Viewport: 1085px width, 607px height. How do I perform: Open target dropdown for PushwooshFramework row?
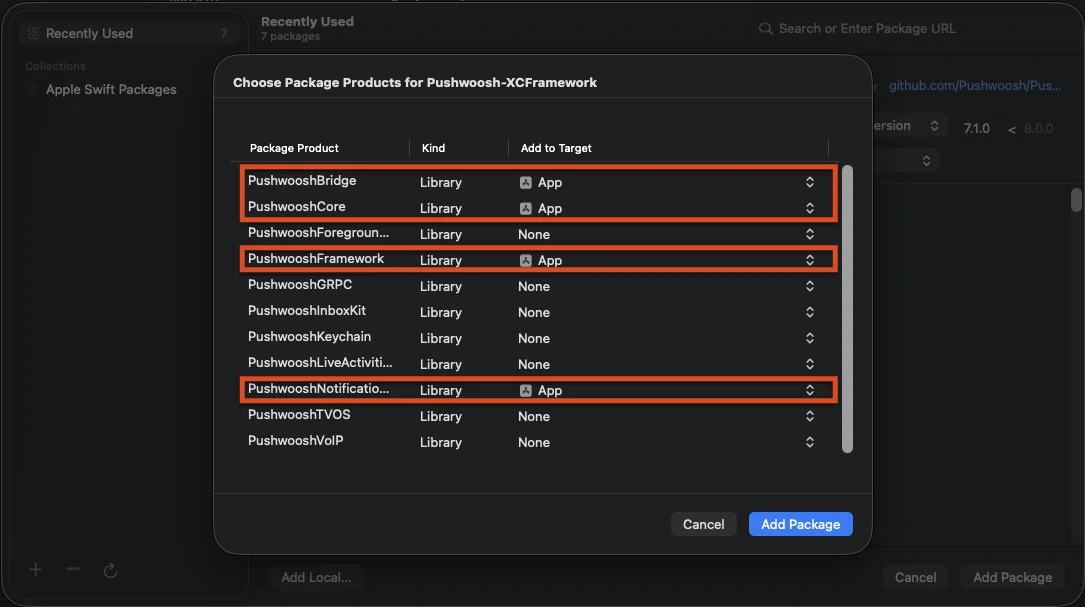[810, 260]
